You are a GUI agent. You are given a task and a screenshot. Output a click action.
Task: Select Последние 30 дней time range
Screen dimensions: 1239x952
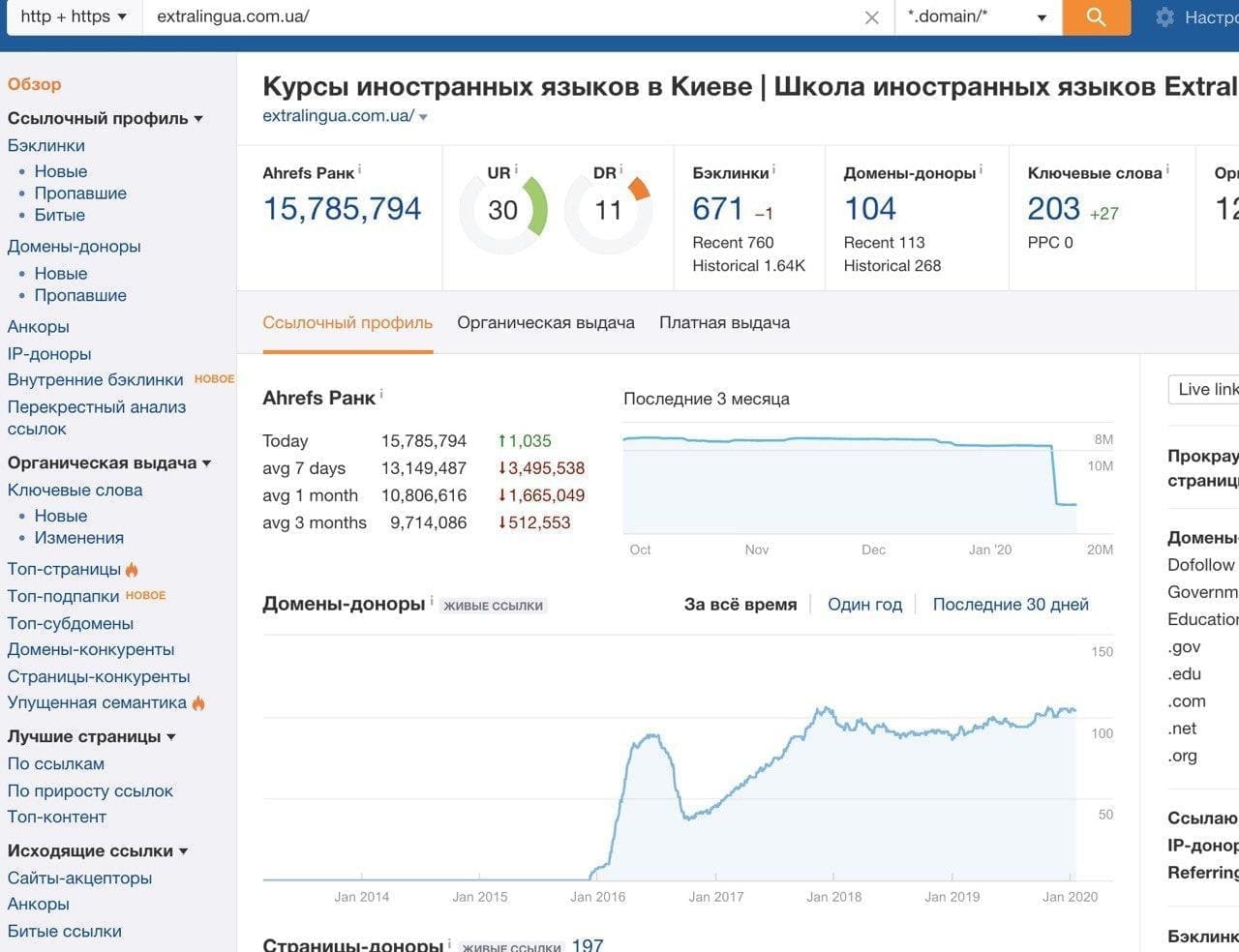[1011, 604]
